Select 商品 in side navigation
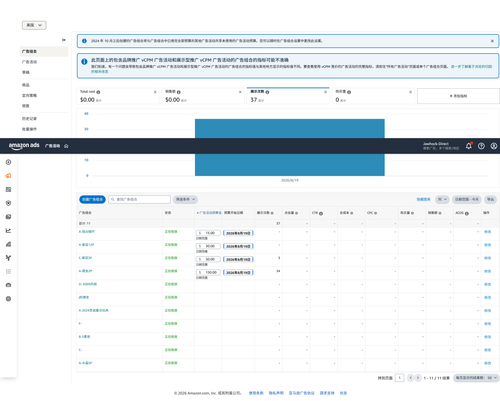Image resolution: width=500 pixels, height=401 pixels. (x=26, y=85)
